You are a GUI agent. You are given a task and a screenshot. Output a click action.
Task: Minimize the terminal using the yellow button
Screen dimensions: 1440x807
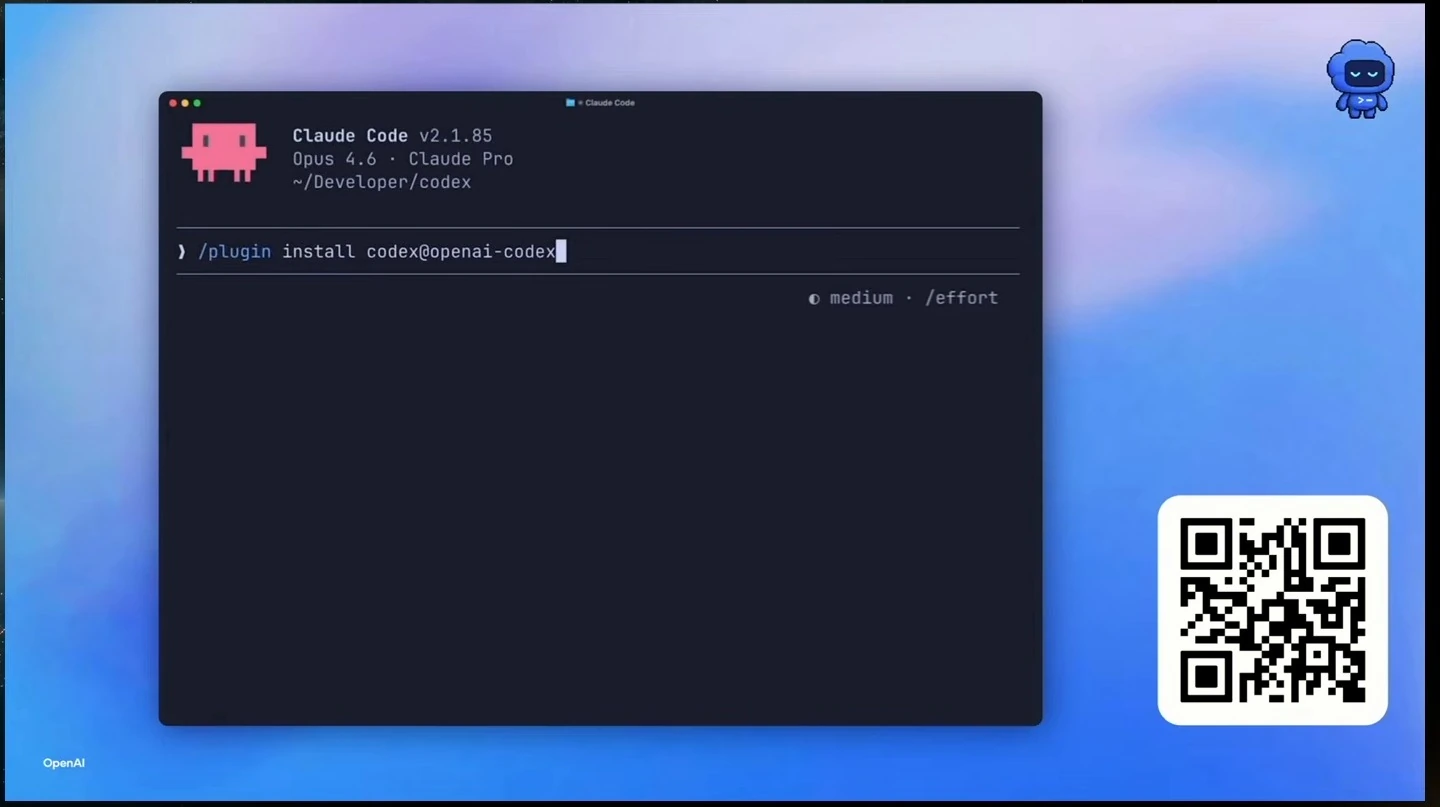point(185,103)
